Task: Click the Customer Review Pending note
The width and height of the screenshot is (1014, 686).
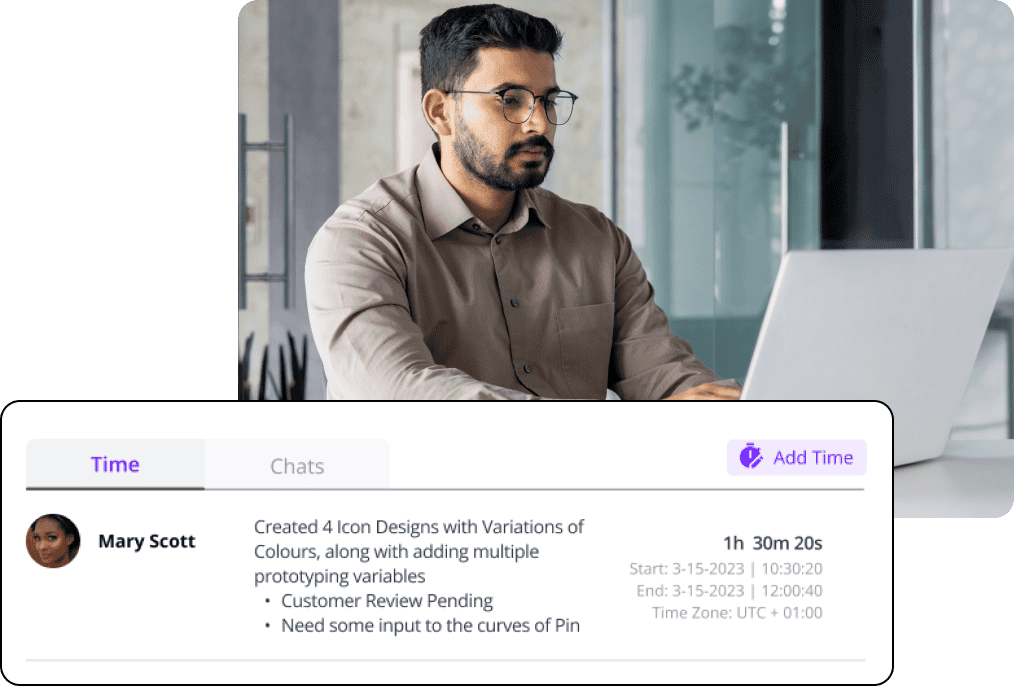Action: tap(387, 601)
